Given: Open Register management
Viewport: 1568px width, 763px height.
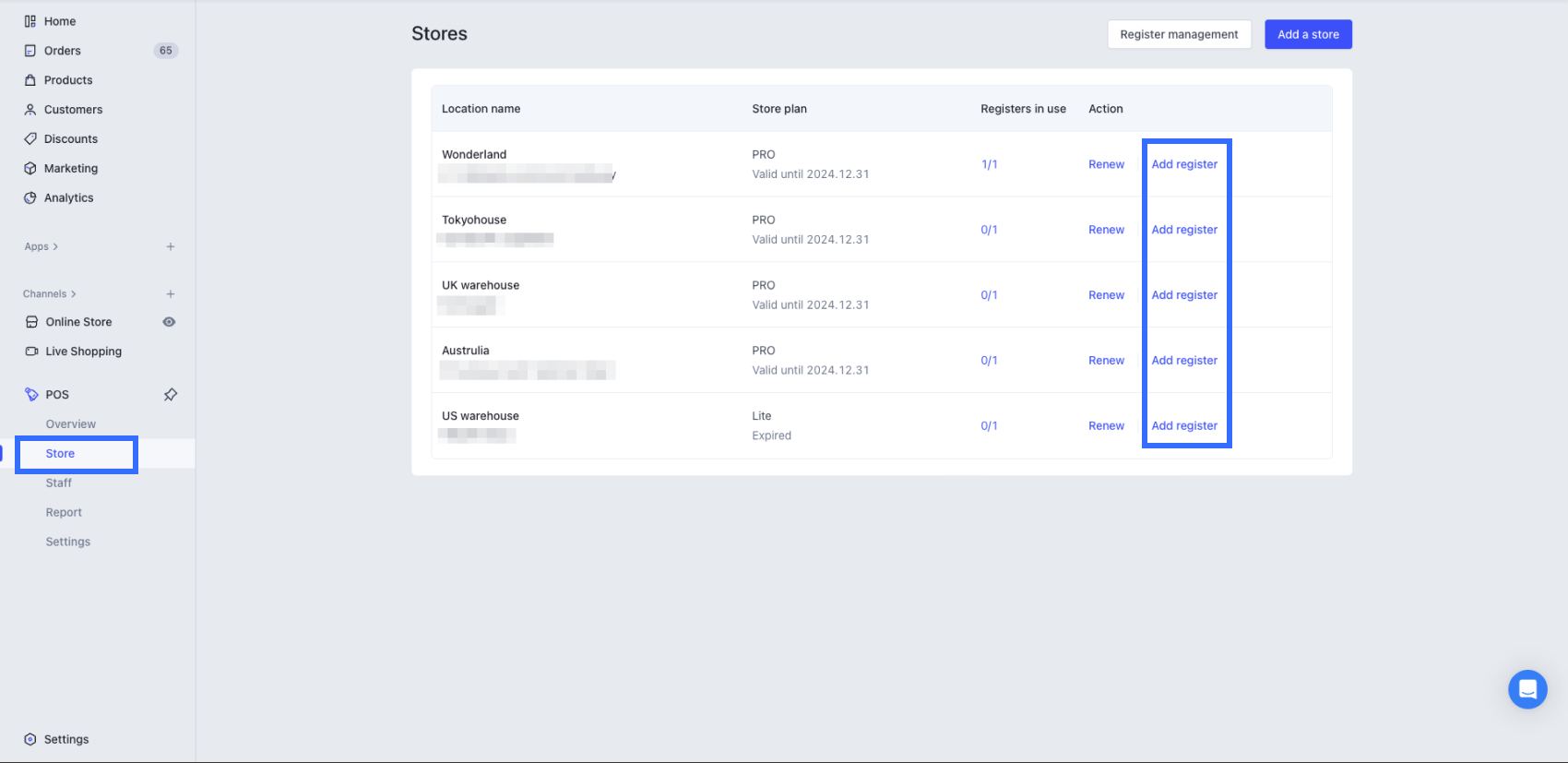Looking at the screenshot, I should tap(1179, 35).
